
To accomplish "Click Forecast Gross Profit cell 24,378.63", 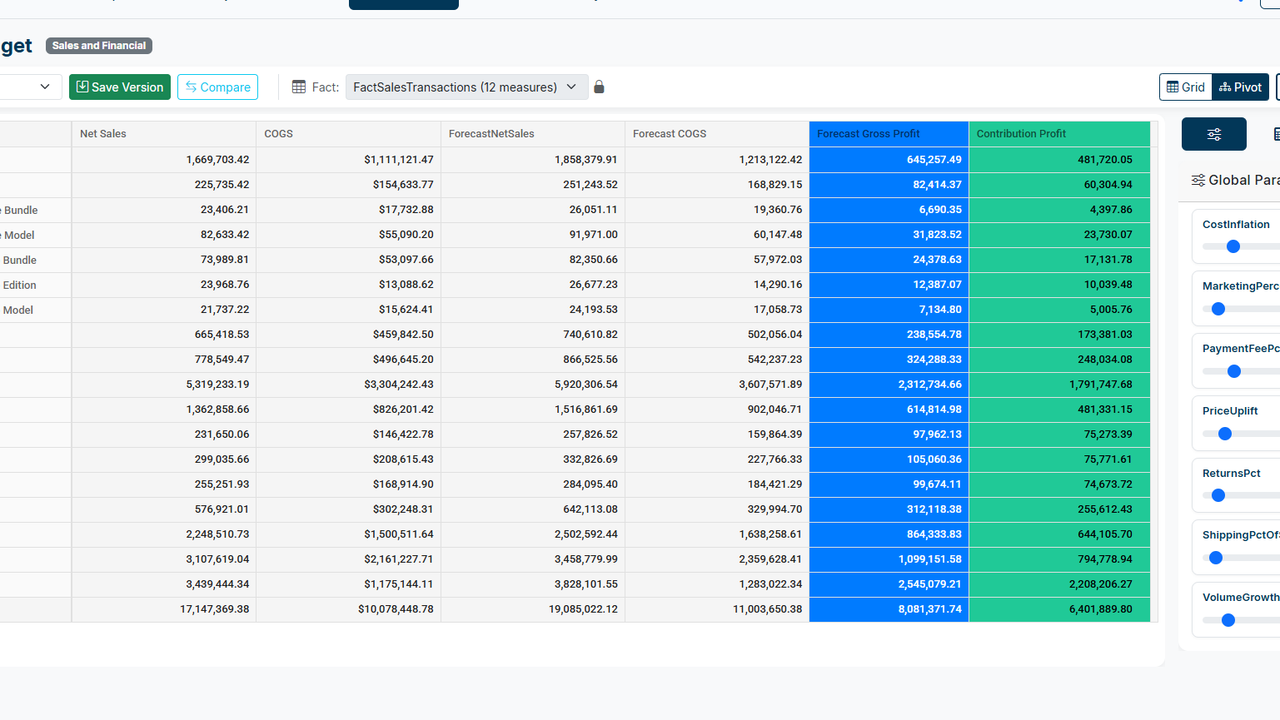I will coord(889,260).
